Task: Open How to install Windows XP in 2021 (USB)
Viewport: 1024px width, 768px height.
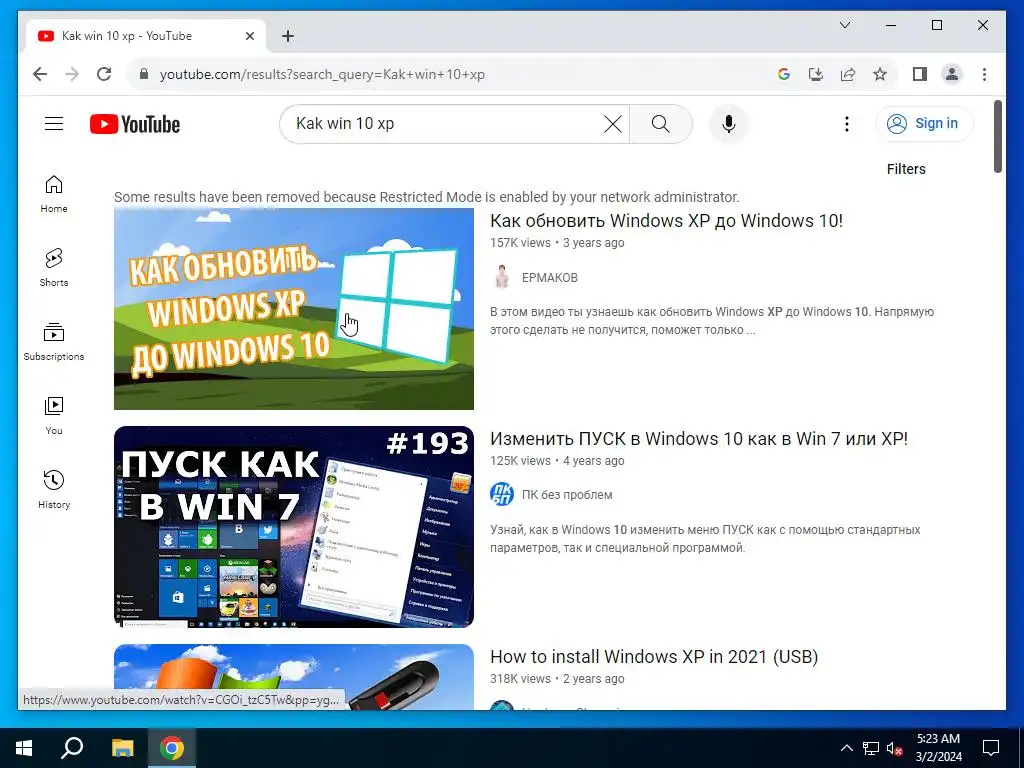Action: point(654,656)
